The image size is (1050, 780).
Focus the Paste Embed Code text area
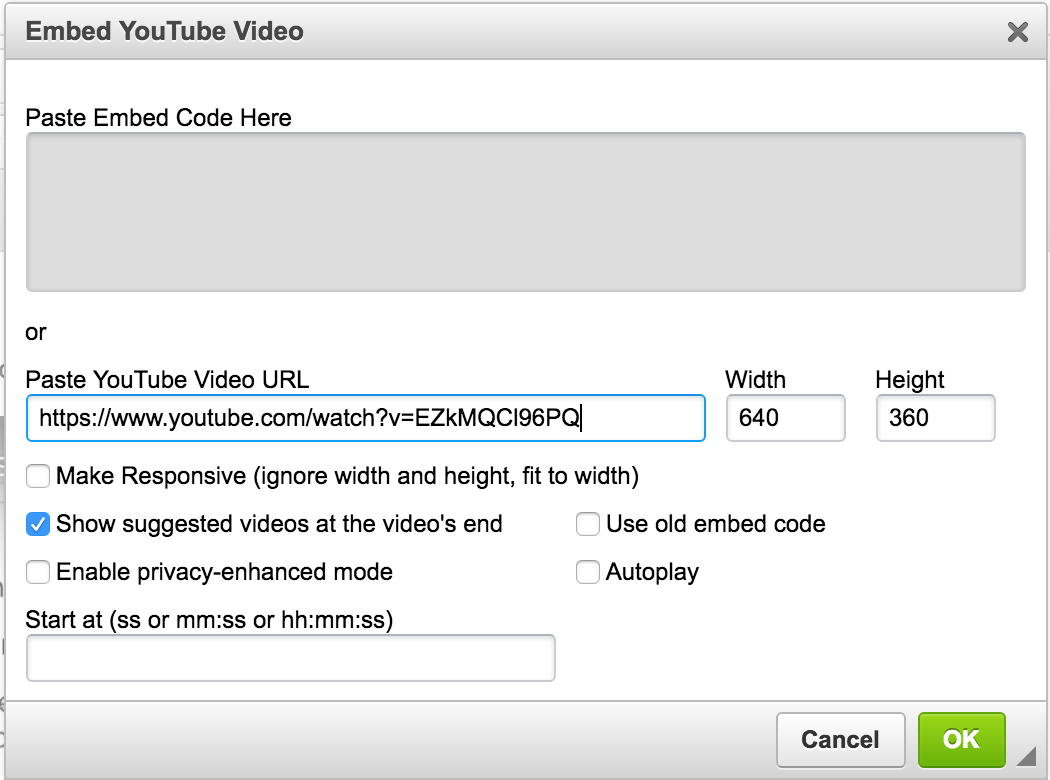pos(525,211)
